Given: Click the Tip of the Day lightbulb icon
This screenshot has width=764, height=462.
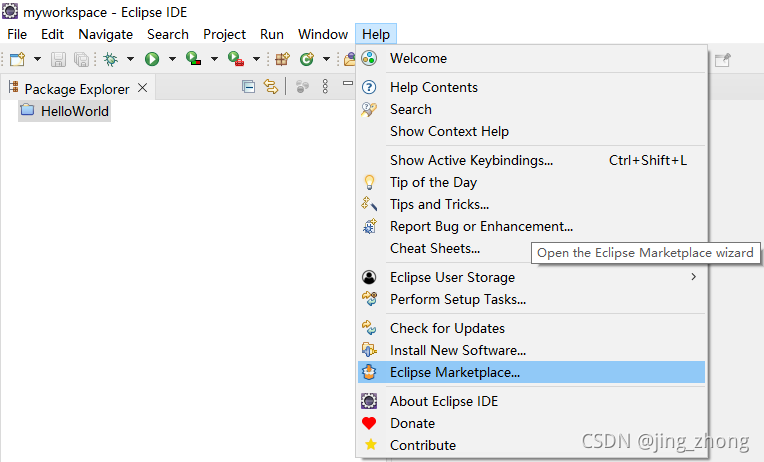Looking at the screenshot, I should tap(369, 182).
